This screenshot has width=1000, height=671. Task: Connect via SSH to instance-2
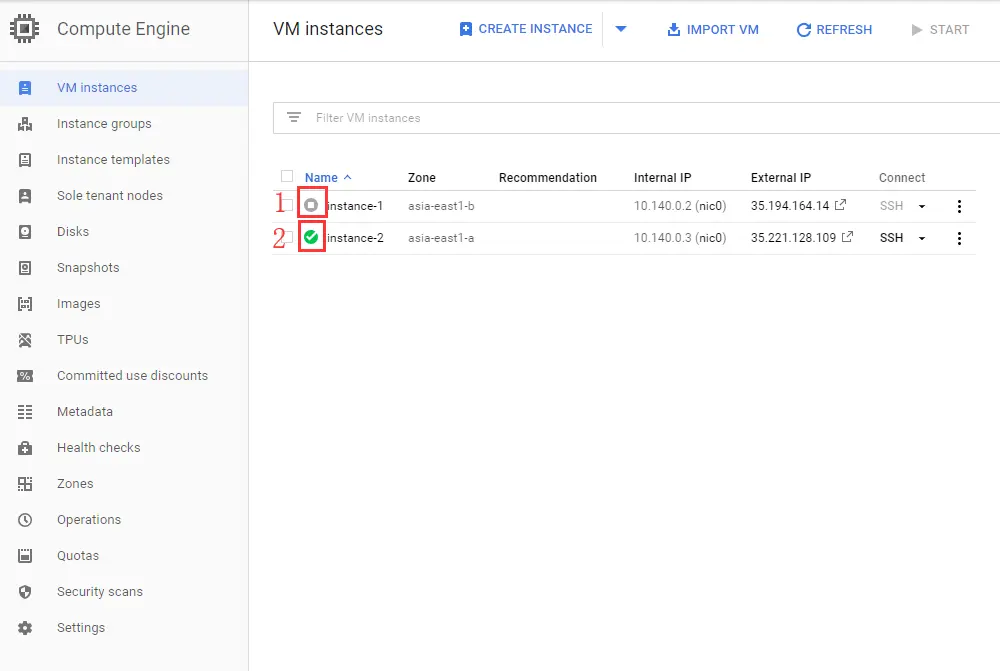pyautogui.click(x=891, y=238)
